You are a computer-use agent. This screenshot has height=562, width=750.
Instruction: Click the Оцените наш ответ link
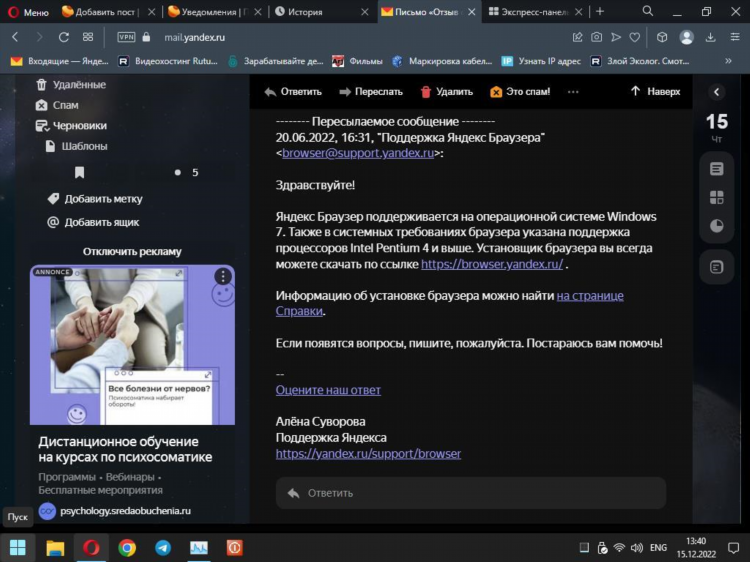(328, 390)
